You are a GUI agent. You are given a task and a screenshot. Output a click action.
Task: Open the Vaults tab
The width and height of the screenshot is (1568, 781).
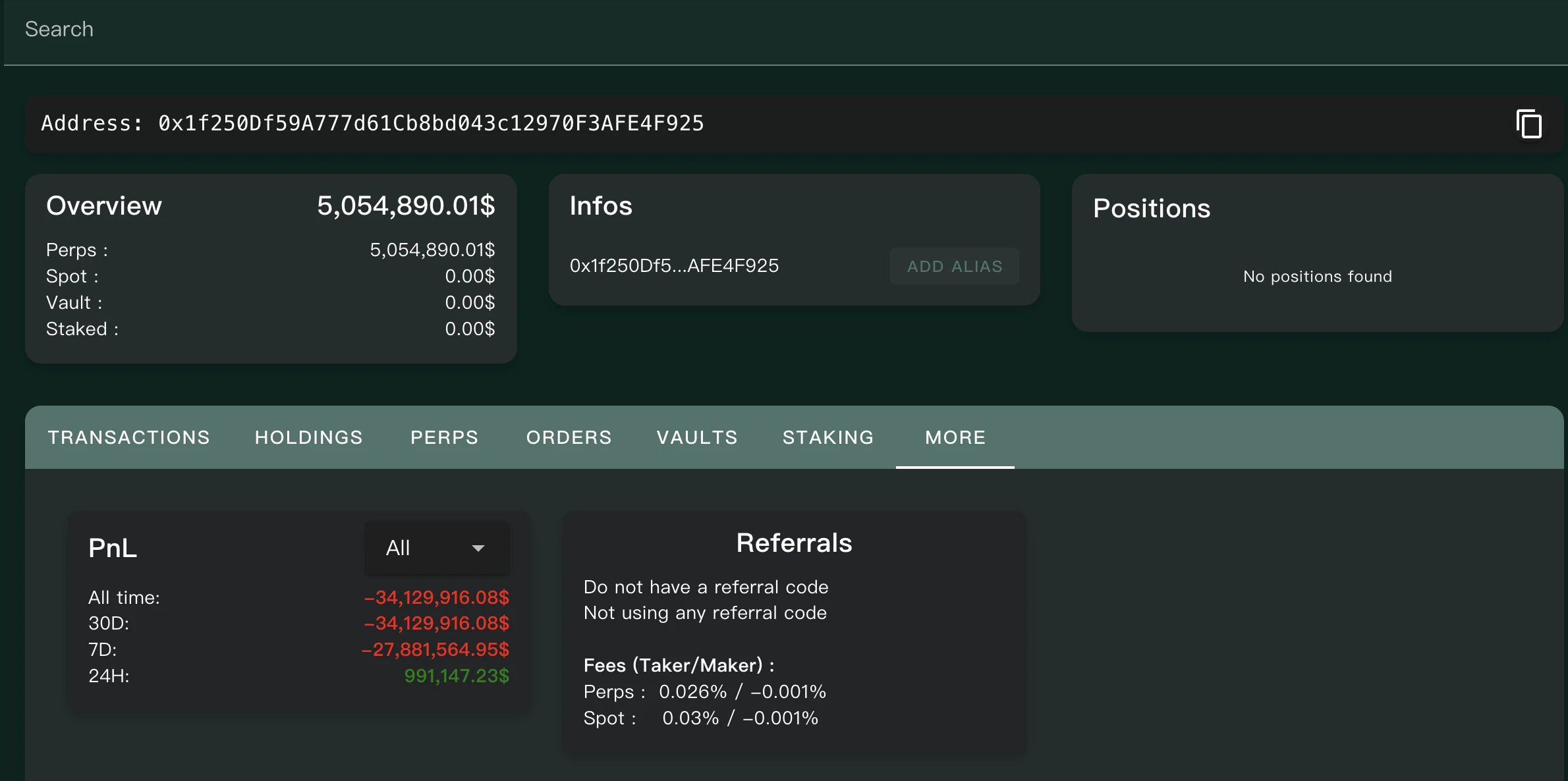tap(697, 437)
